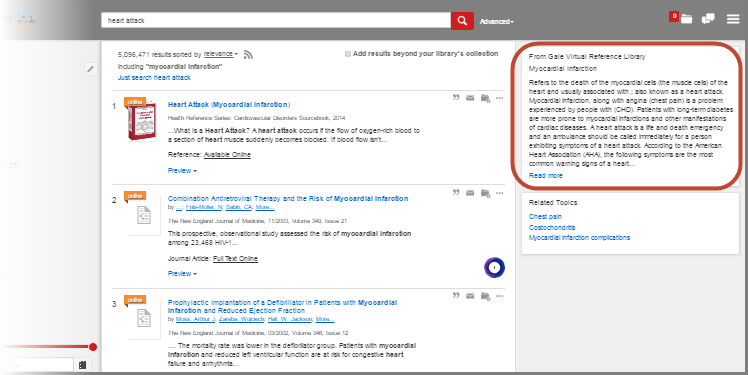Click author Moss, Arthur J
Screen dimensions: 748x375
click(x=196, y=319)
